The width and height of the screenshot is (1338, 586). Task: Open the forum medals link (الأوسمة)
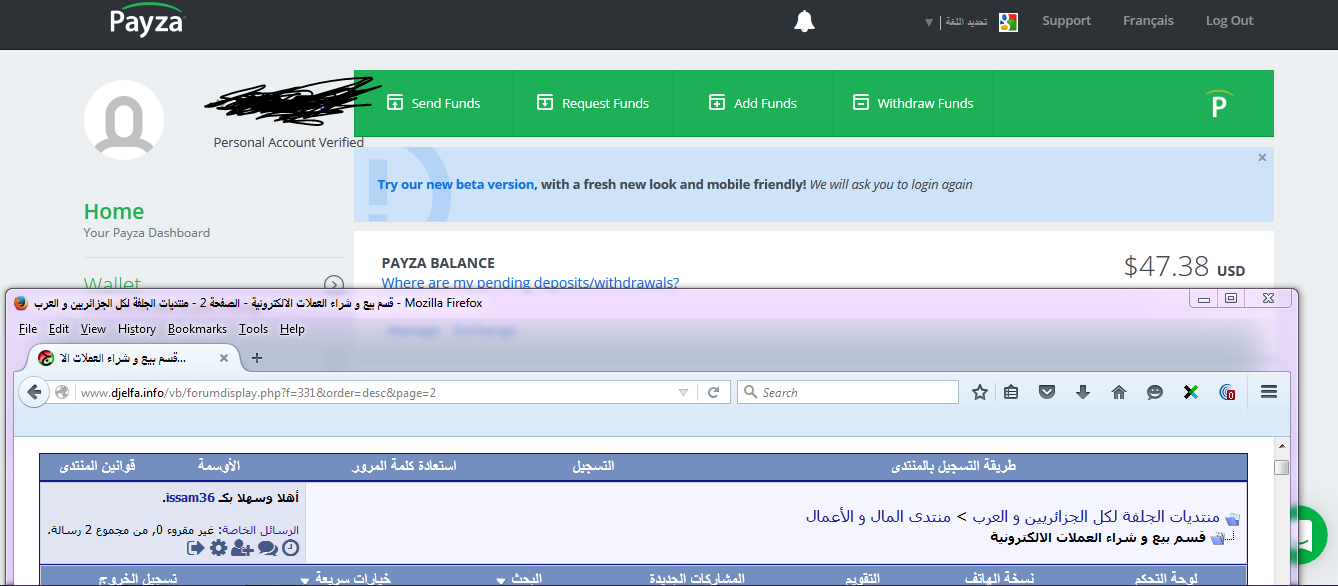tap(218, 466)
